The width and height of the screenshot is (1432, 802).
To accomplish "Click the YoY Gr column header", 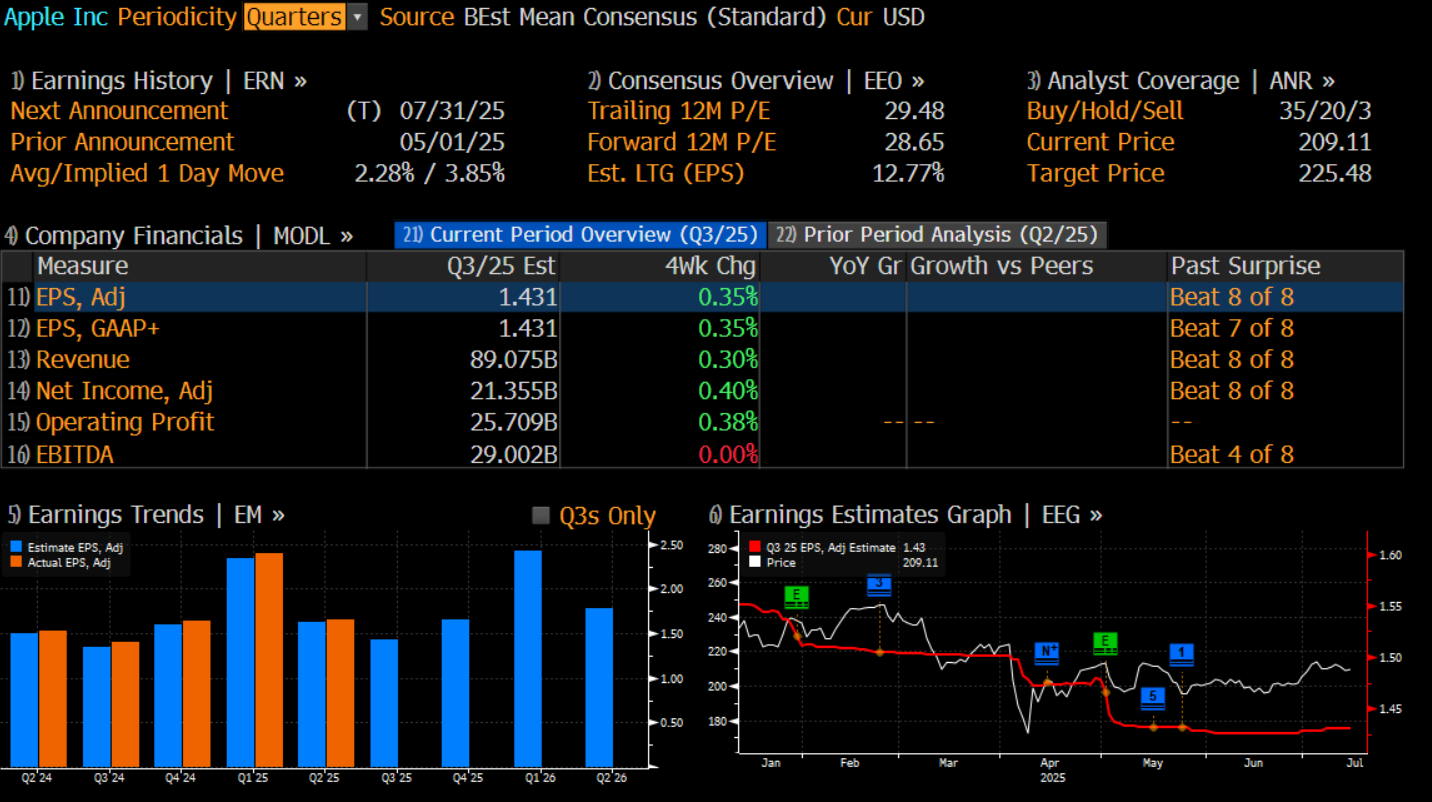I will click(833, 266).
